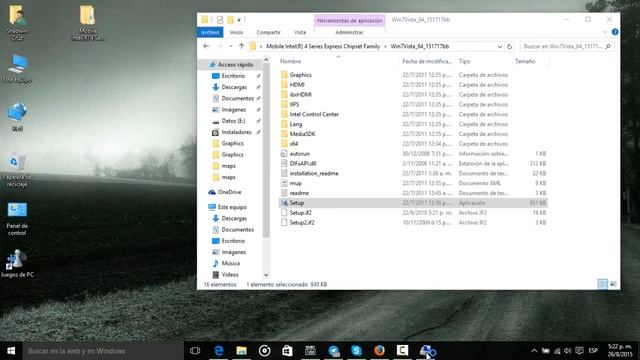The height and width of the screenshot is (360, 640).
Task: Click the search box for Win7Vista_64_151717bb
Action: 567,47
